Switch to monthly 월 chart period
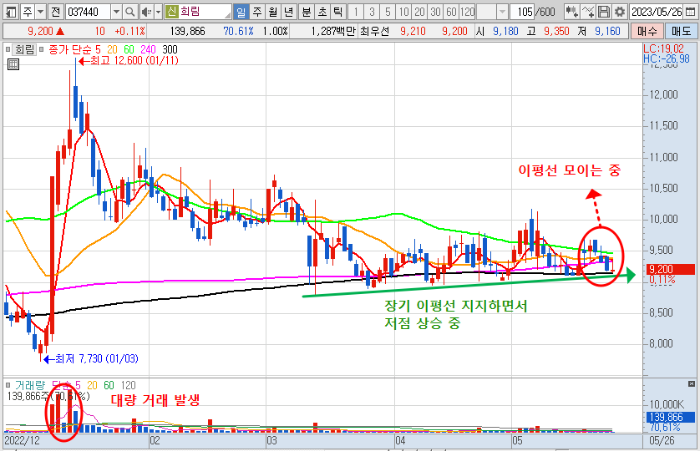 (273, 11)
